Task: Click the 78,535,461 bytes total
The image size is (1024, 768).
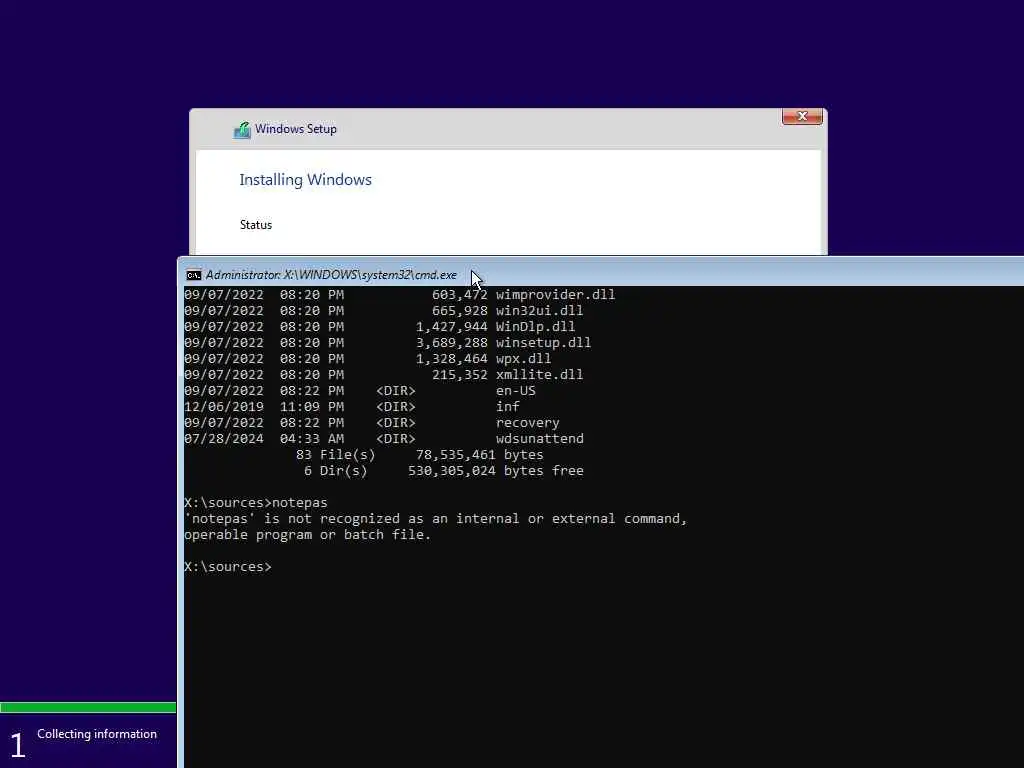Action: (x=479, y=455)
